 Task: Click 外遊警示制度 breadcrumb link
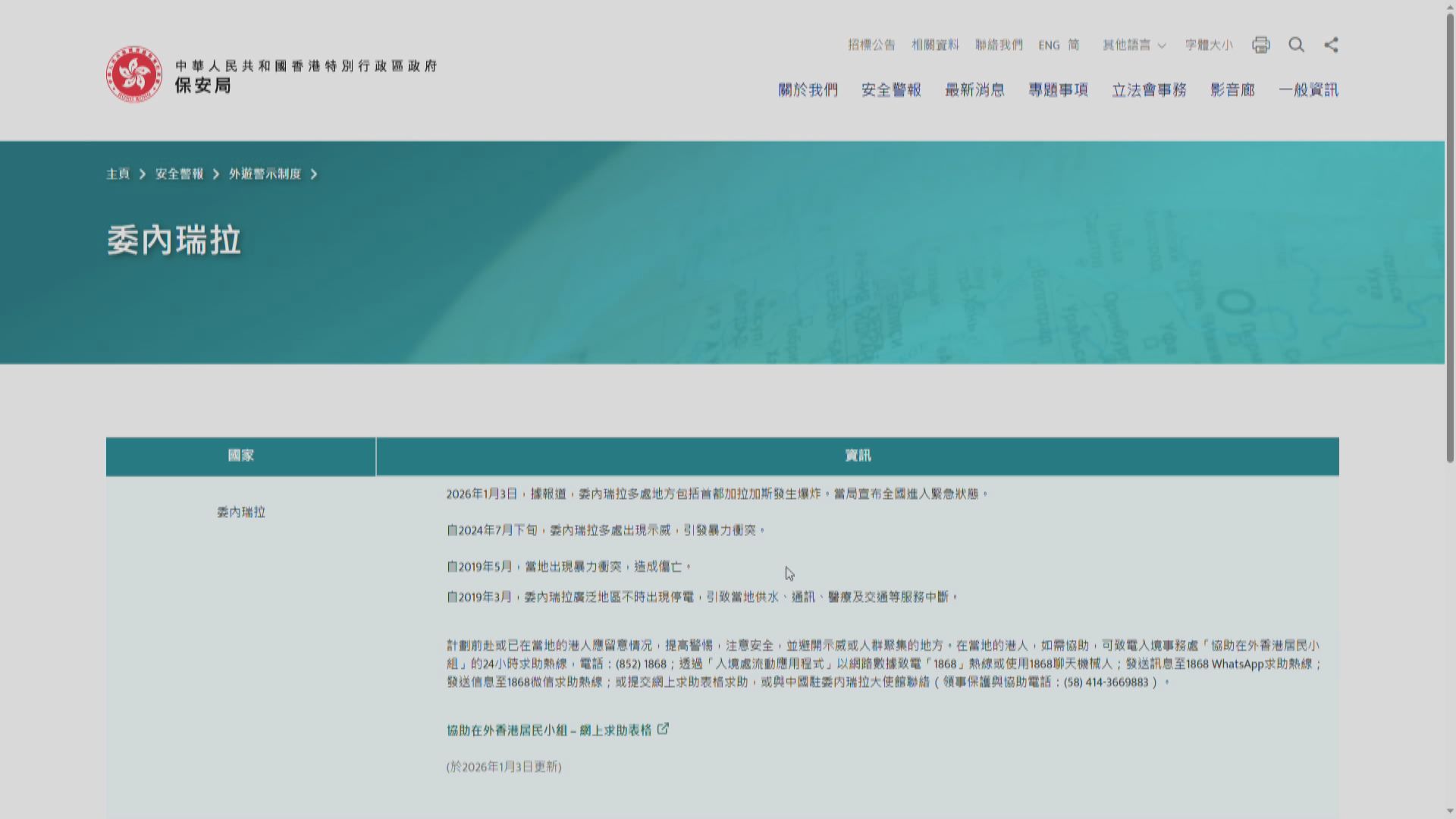point(265,174)
